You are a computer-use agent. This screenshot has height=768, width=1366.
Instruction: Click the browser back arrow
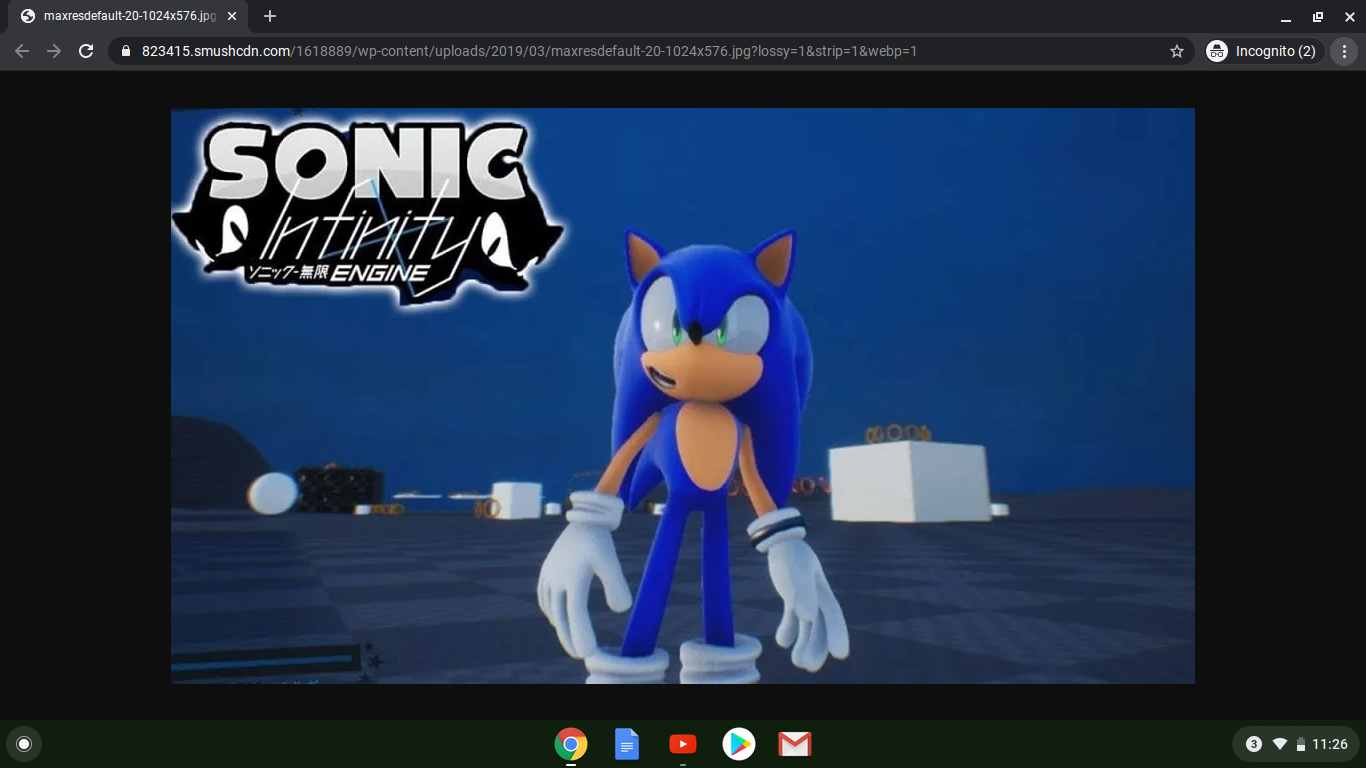pyautogui.click(x=22, y=51)
